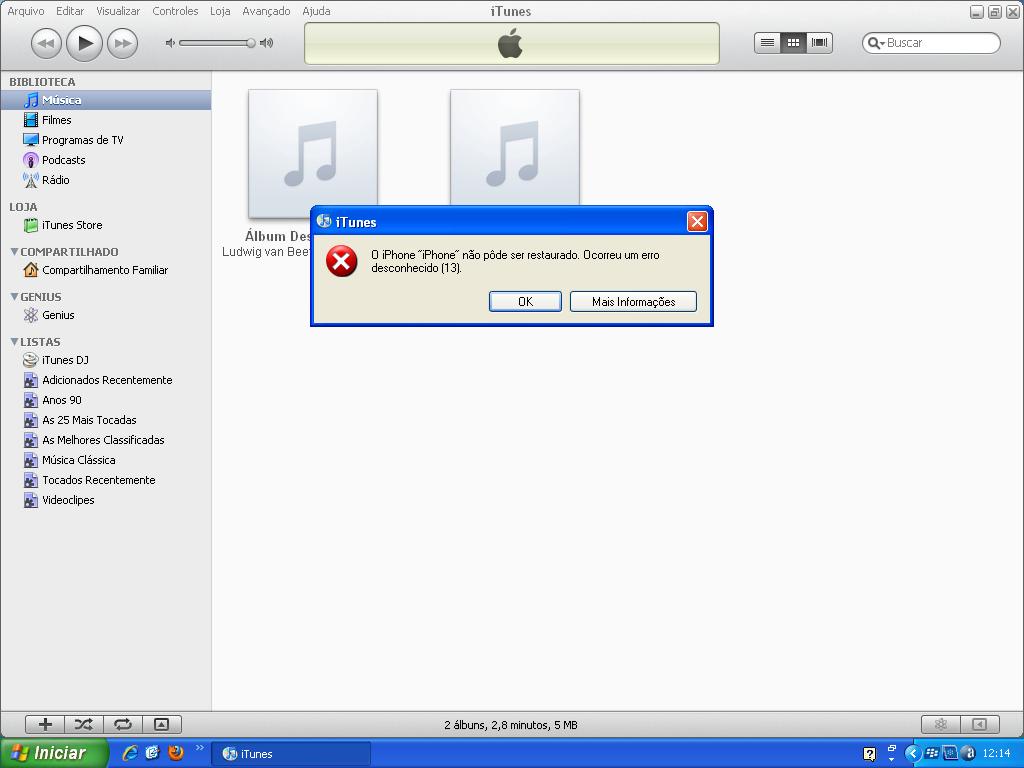Adjust the volume slider knob
This screenshot has width=1024, height=768.
(250, 43)
